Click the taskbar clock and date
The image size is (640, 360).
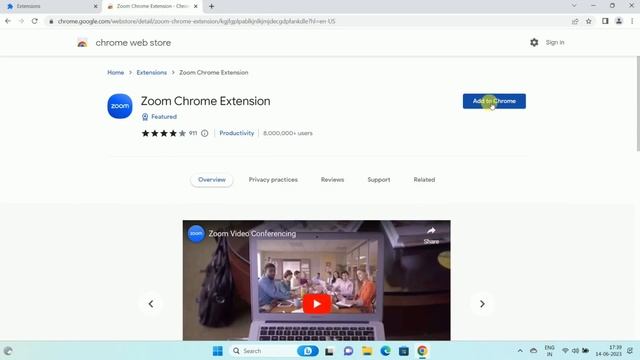tap(608, 351)
